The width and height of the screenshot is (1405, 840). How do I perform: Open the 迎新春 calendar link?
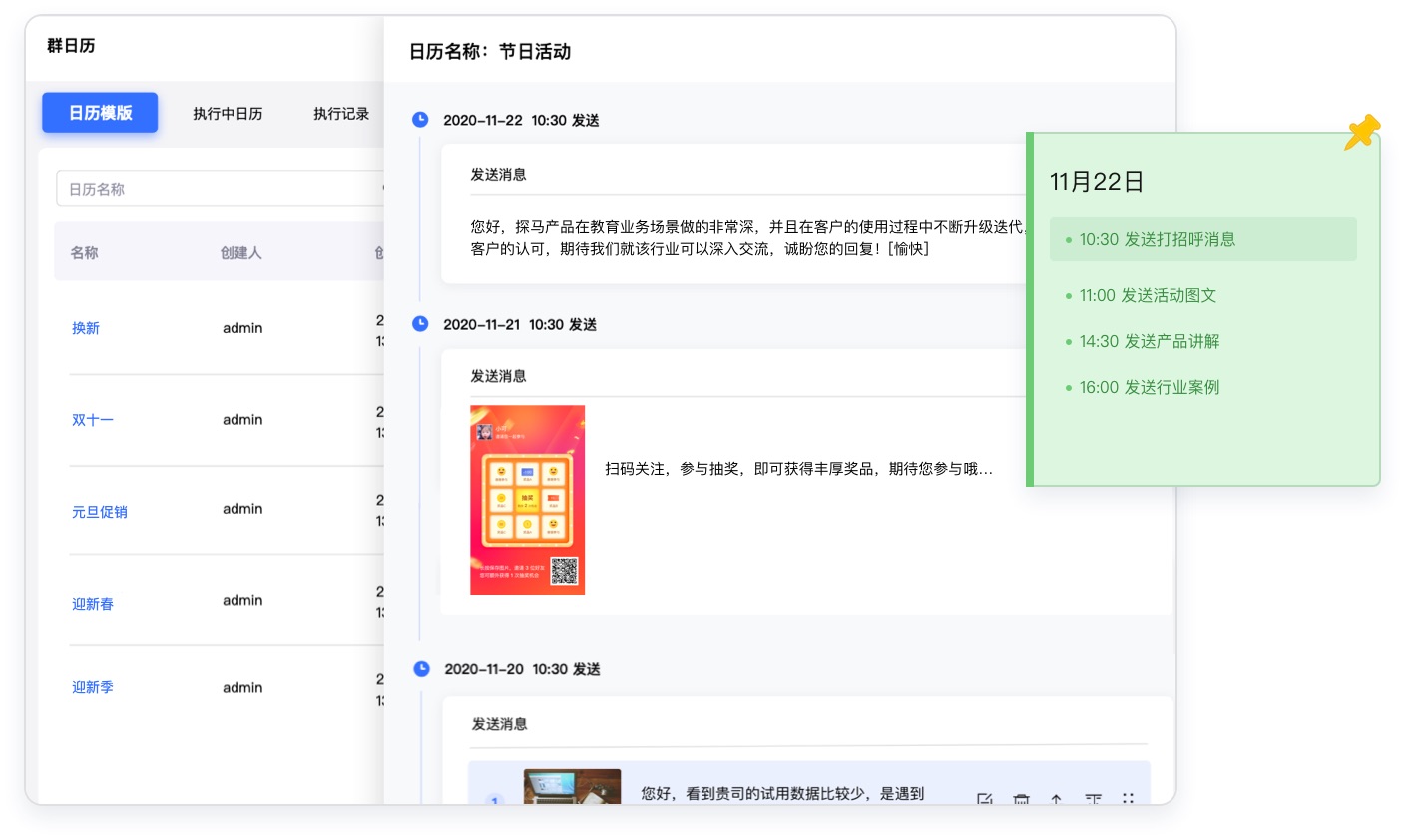[93, 604]
